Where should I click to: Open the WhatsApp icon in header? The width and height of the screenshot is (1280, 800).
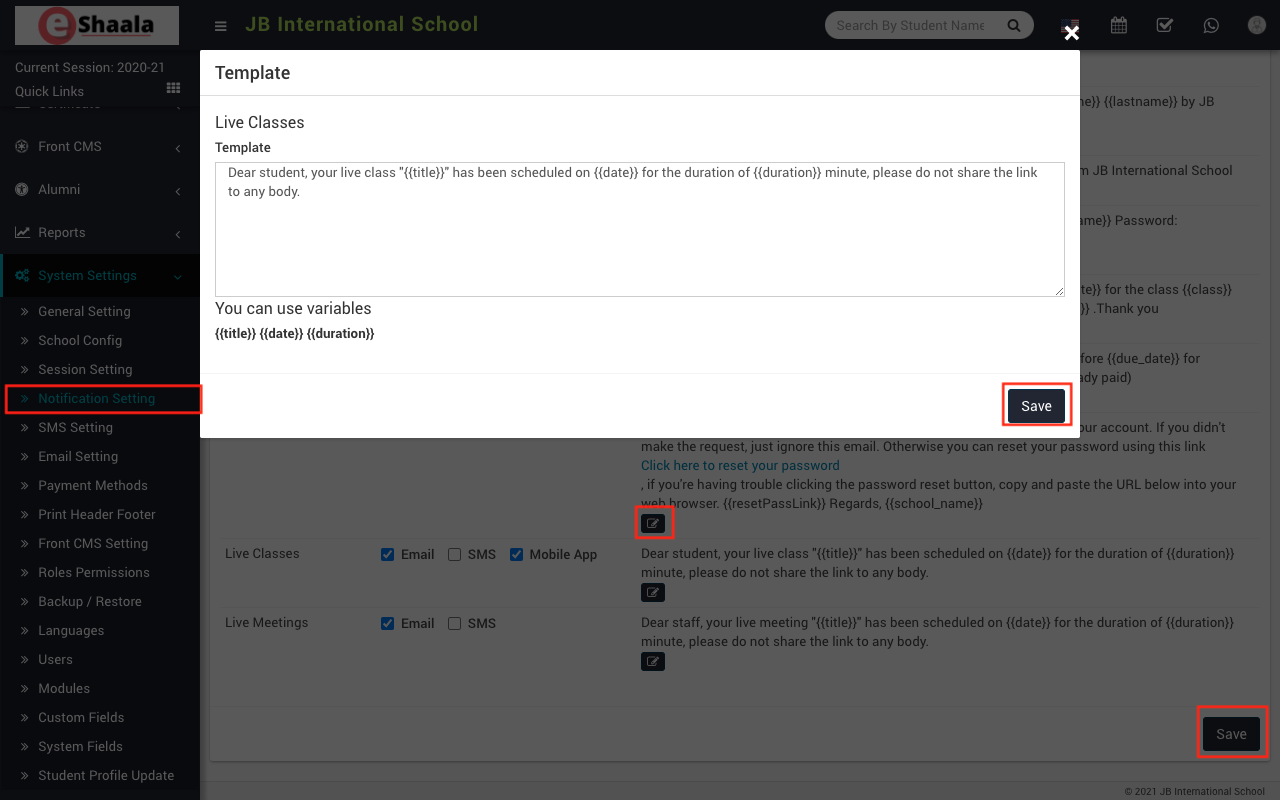tap(1211, 26)
